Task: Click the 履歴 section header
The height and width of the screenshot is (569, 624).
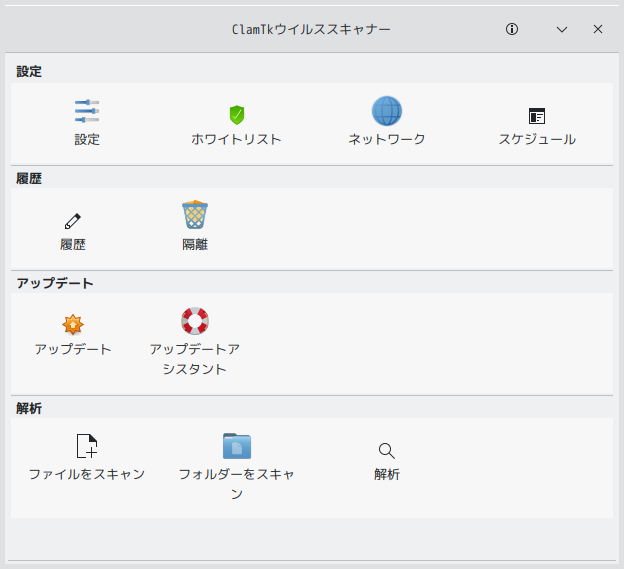Action: (29, 178)
